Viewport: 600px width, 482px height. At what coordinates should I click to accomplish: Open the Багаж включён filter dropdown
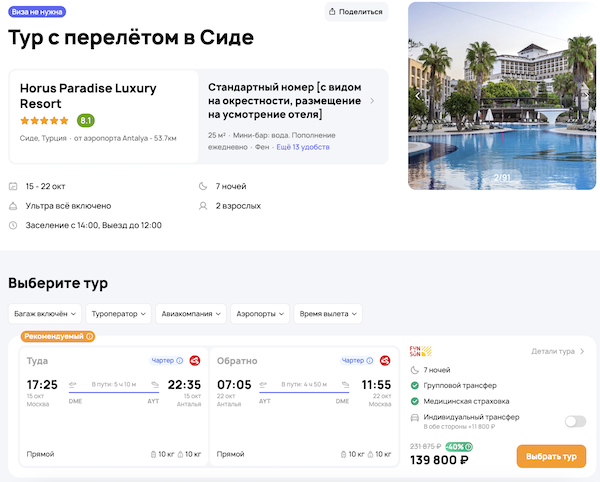[44, 314]
